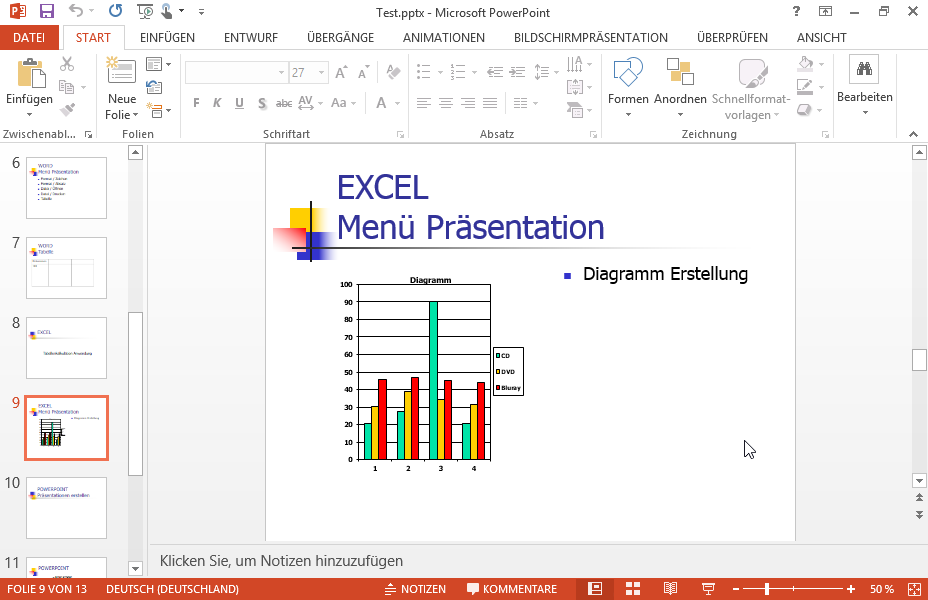Increase list indent level
928x600 pixels.
(518, 73)
